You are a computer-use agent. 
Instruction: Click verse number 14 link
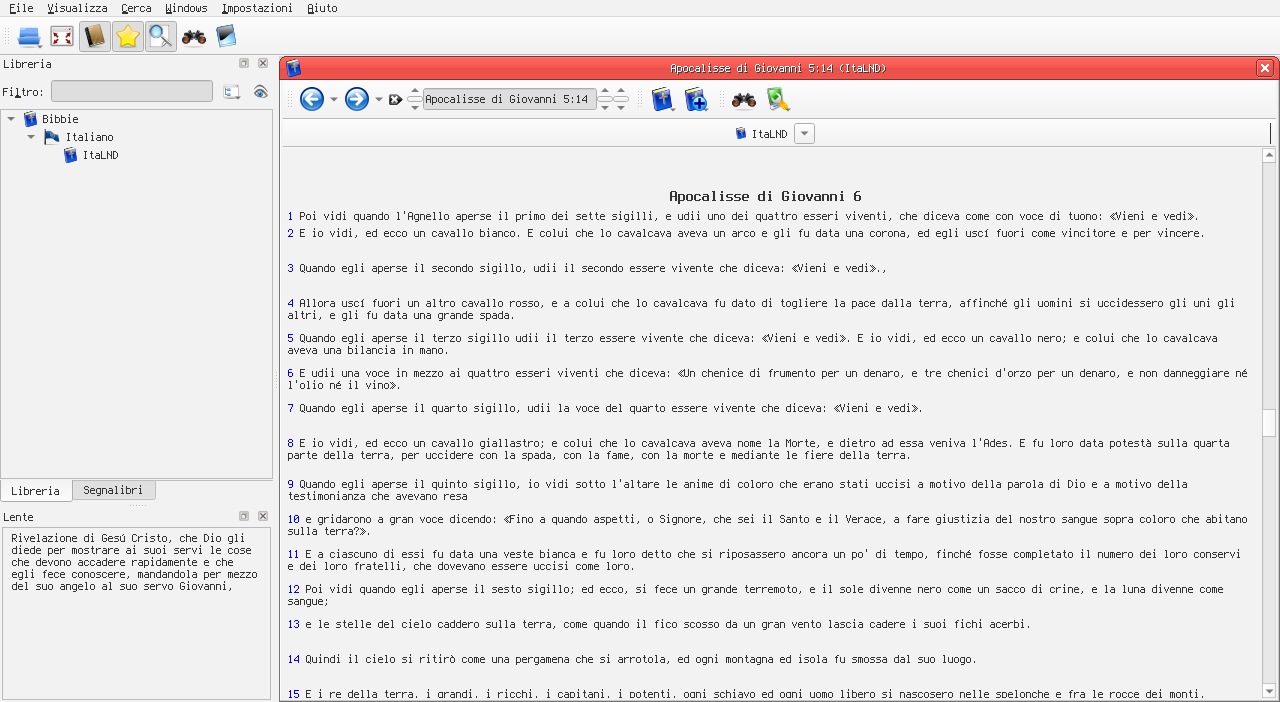pyautogui.click(x=294, y=660)
